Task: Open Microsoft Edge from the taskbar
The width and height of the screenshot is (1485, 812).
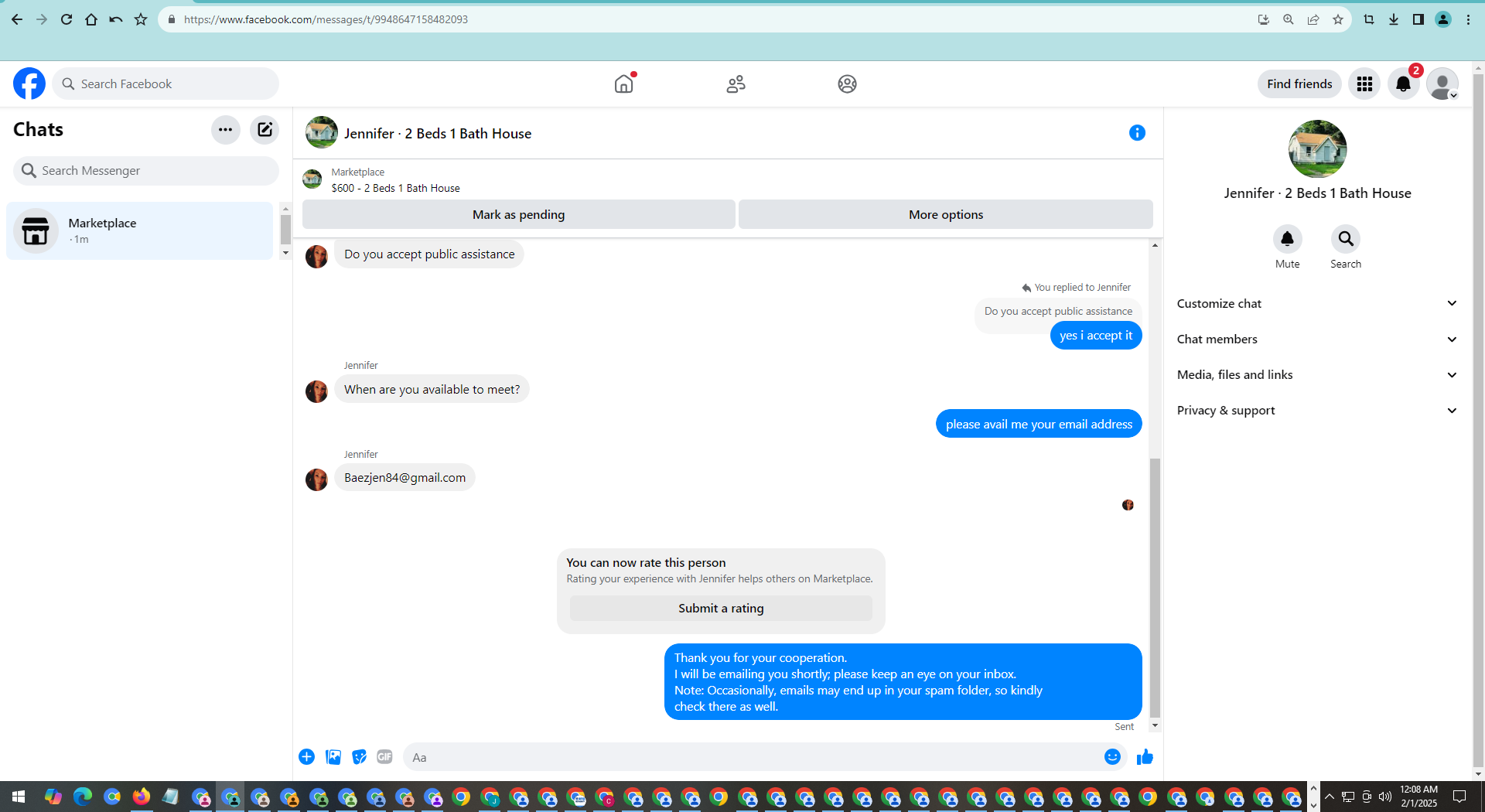Action: coord(83,797)
